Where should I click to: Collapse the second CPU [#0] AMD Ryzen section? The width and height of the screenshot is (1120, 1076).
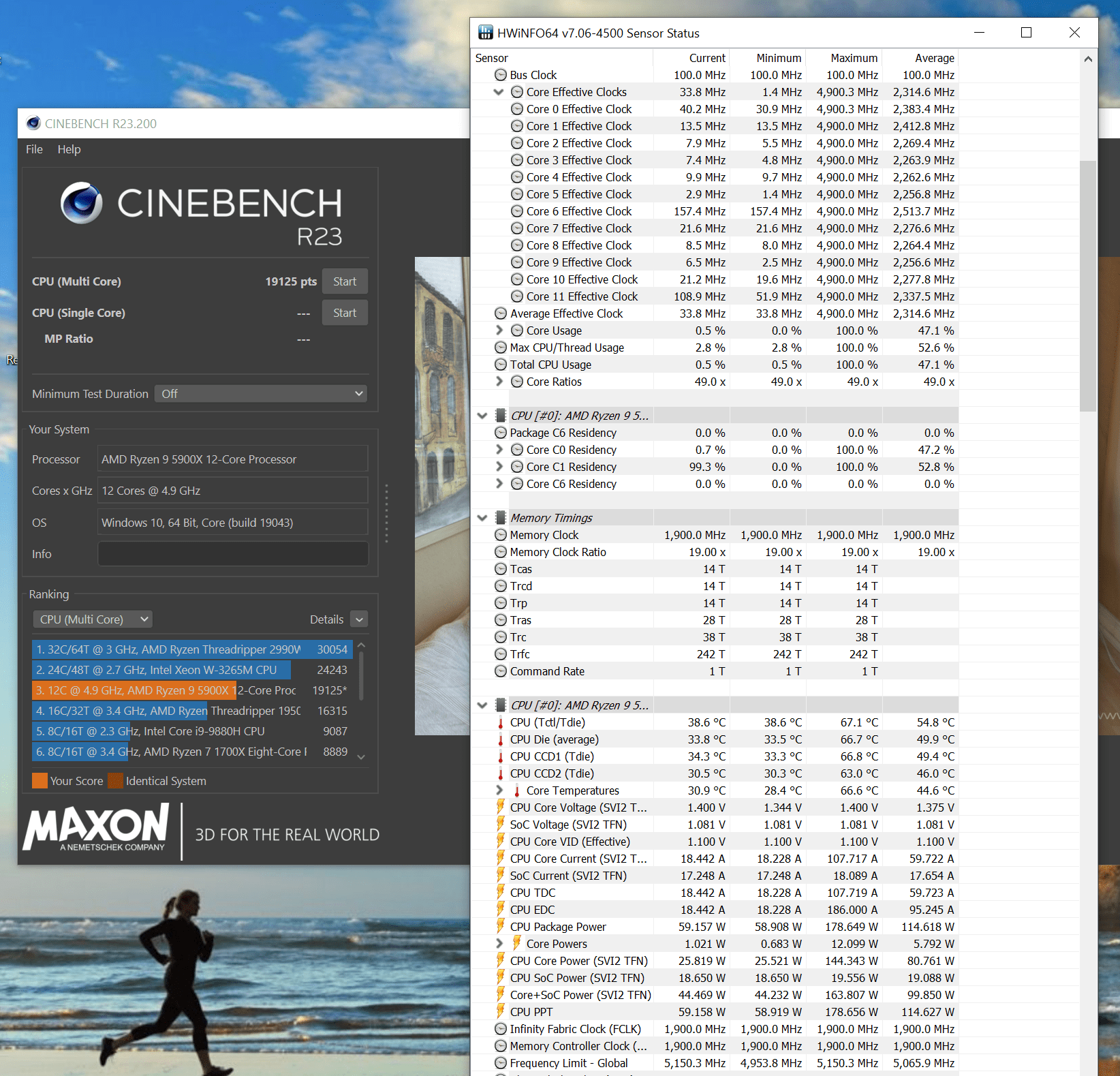482,705
